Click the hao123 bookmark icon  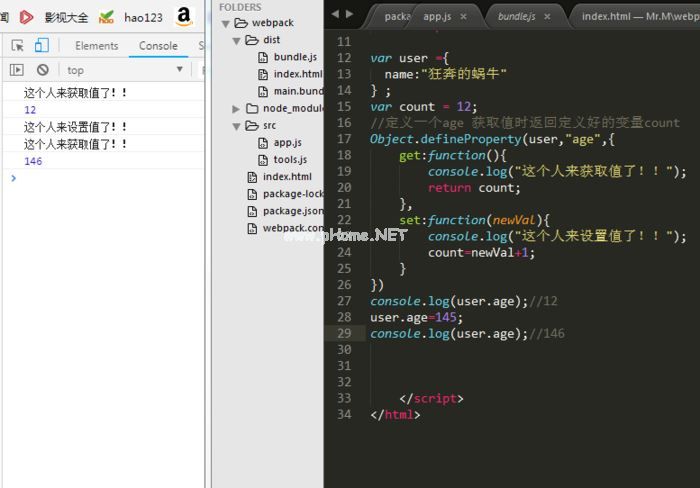(106, 17)
